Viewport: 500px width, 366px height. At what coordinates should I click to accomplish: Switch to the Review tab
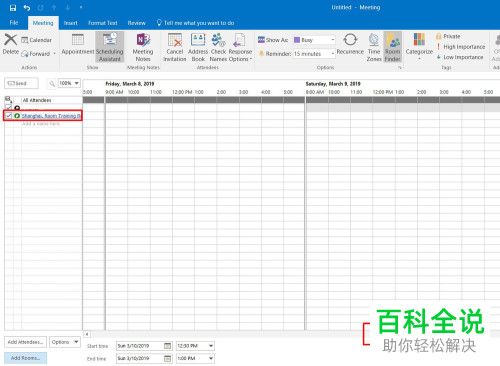coord(137,23)
